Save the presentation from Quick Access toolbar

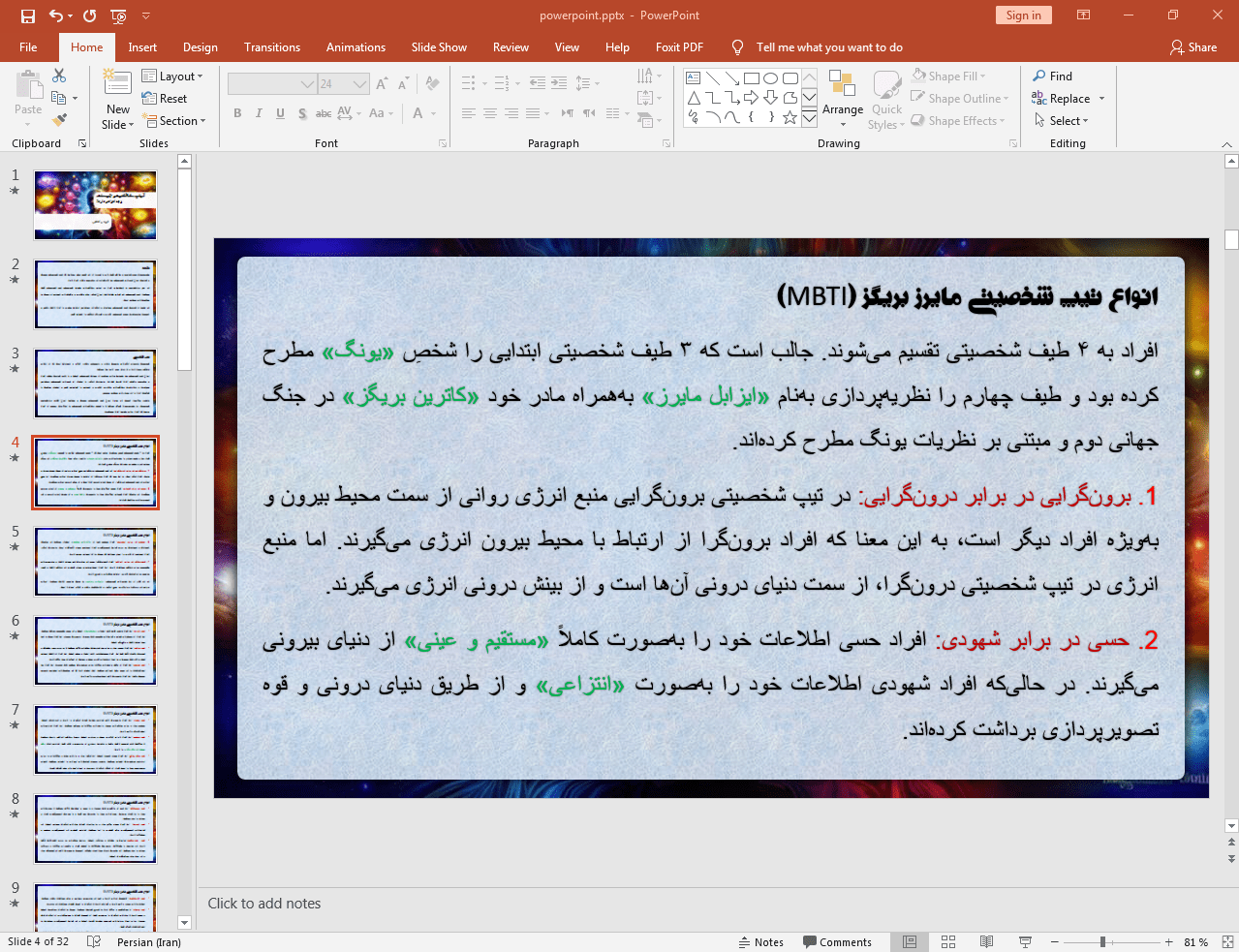[x=27, y=15]
